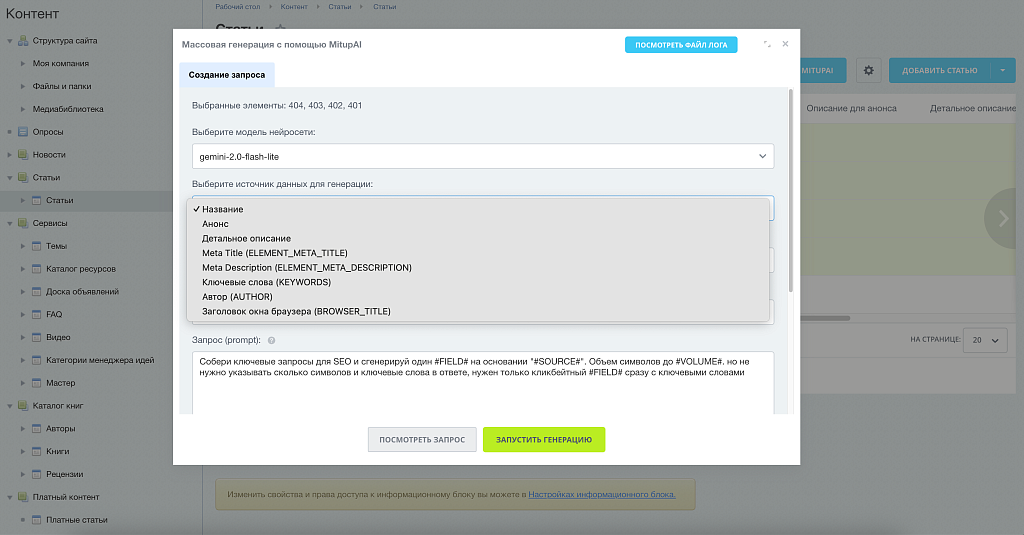Click the Новости section icon
Image resolution: width=1024 pixels, height=535 pixels.
click(22, 155)
